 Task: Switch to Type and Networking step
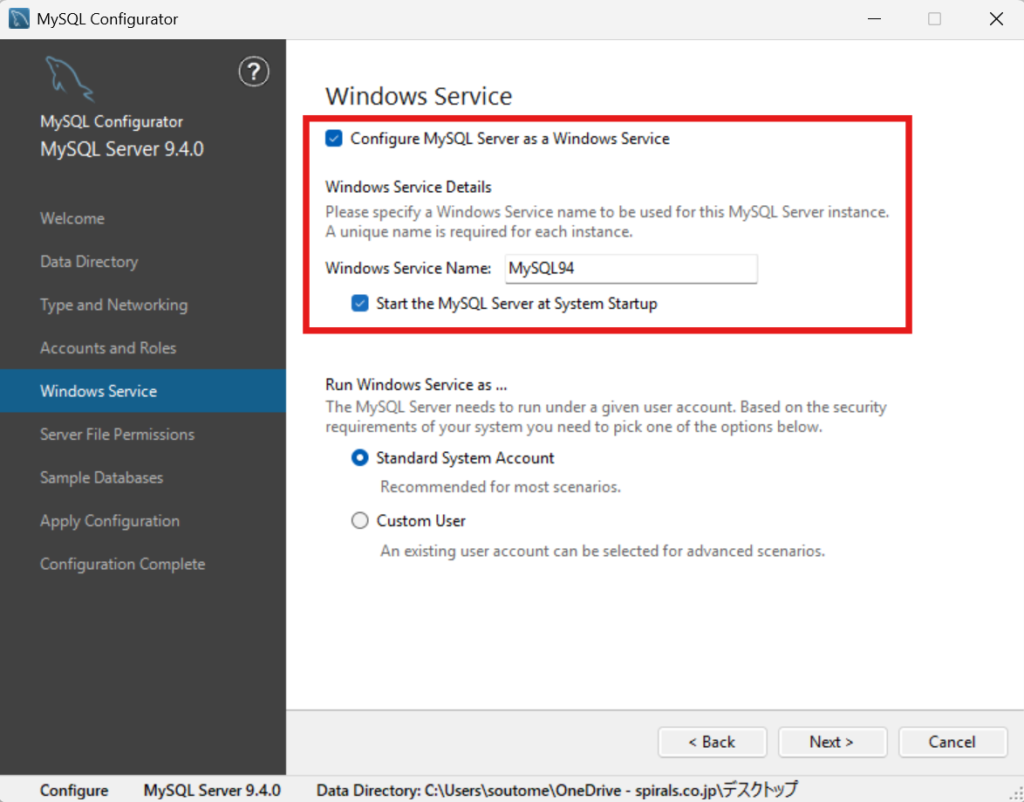113,305
